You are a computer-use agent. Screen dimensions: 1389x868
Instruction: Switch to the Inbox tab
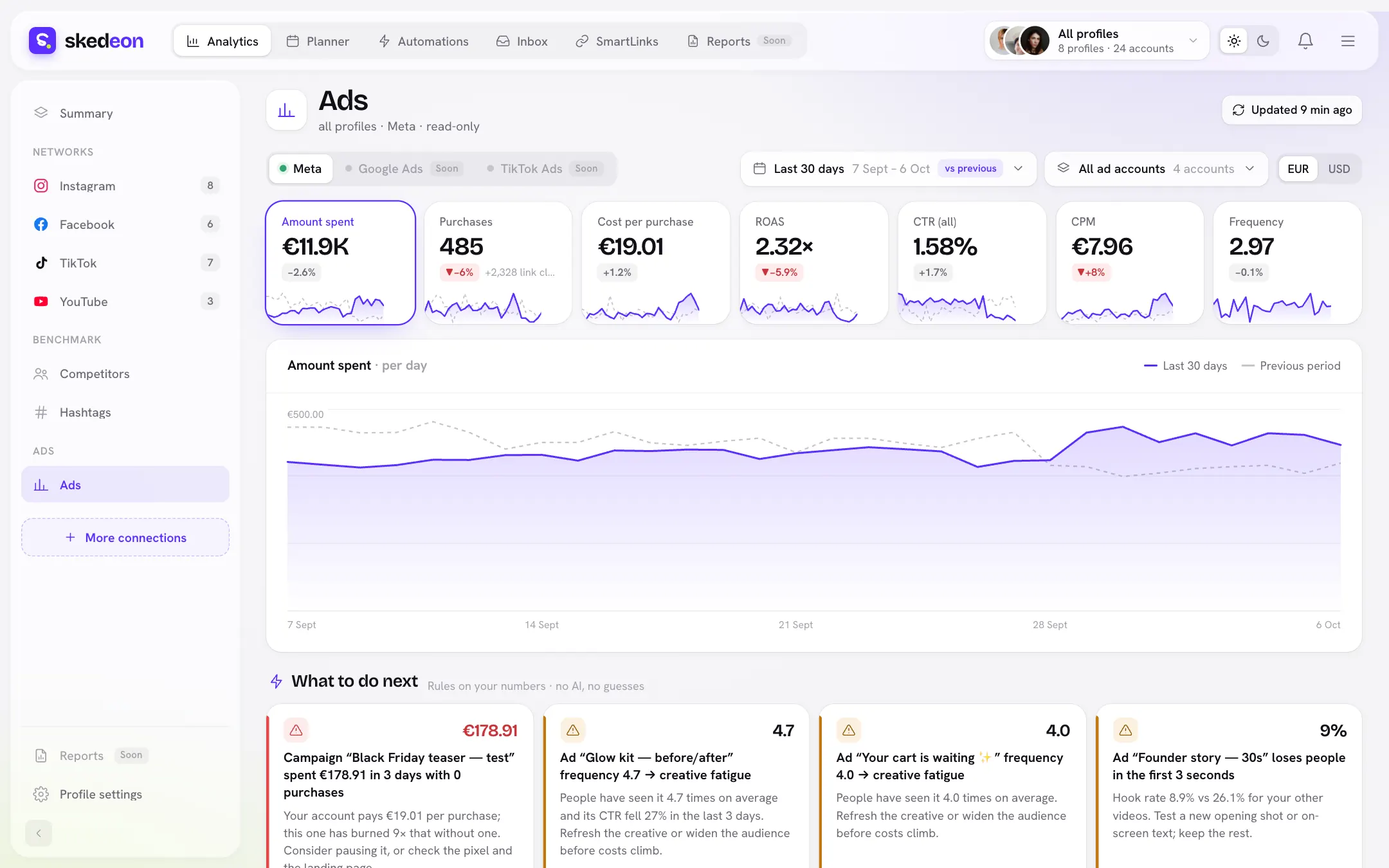point(522,41)
